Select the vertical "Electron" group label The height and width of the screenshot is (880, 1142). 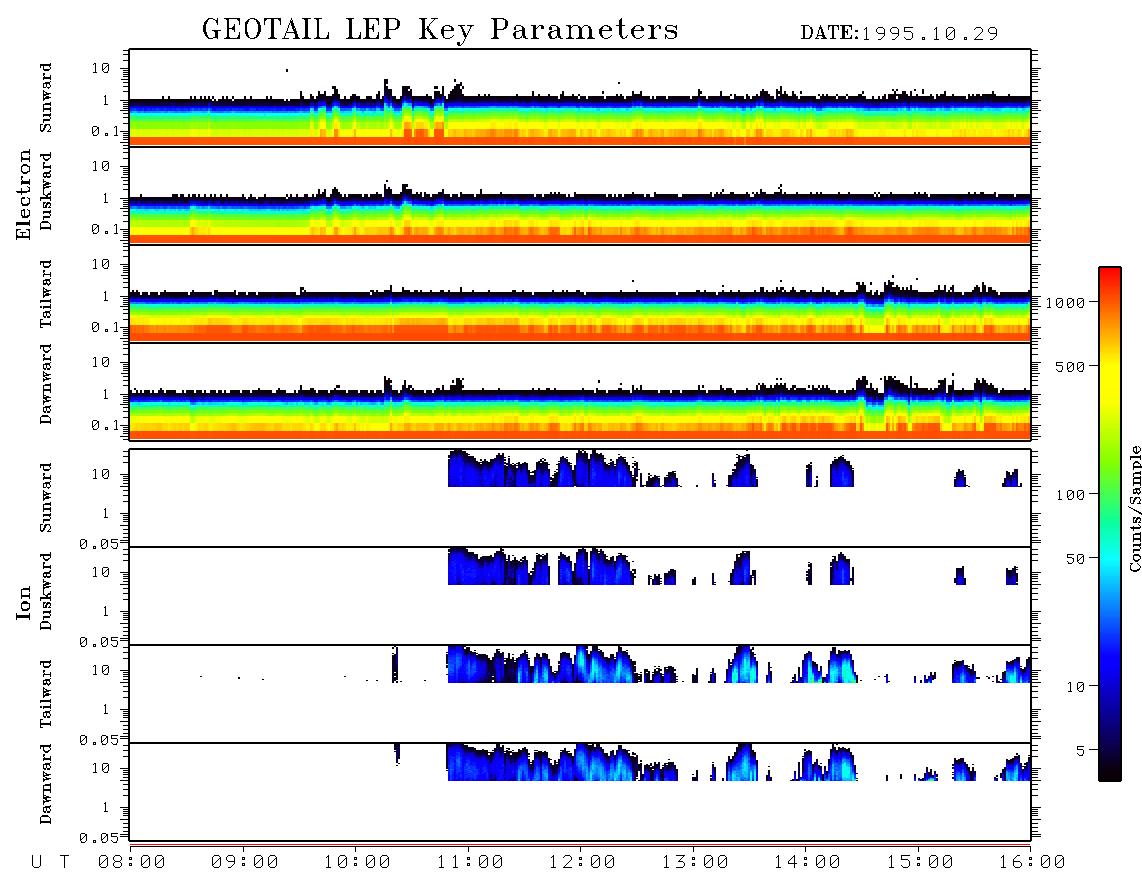pyautogui.click(x=24, y=195)
